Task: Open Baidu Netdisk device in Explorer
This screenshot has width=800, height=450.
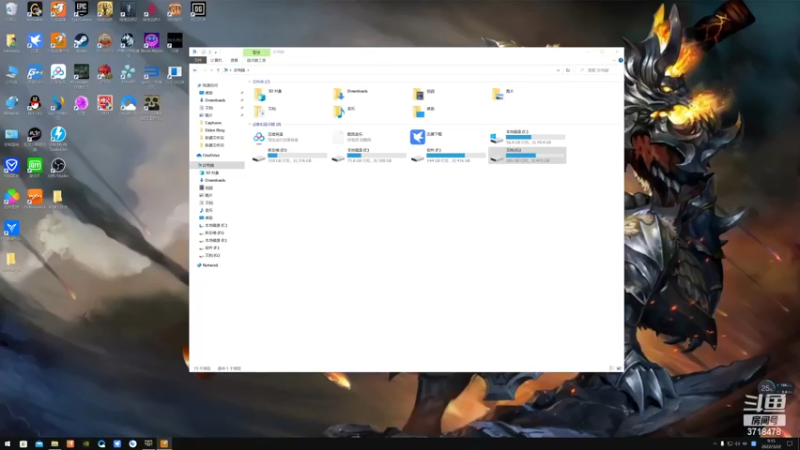Action: point(276,137)
